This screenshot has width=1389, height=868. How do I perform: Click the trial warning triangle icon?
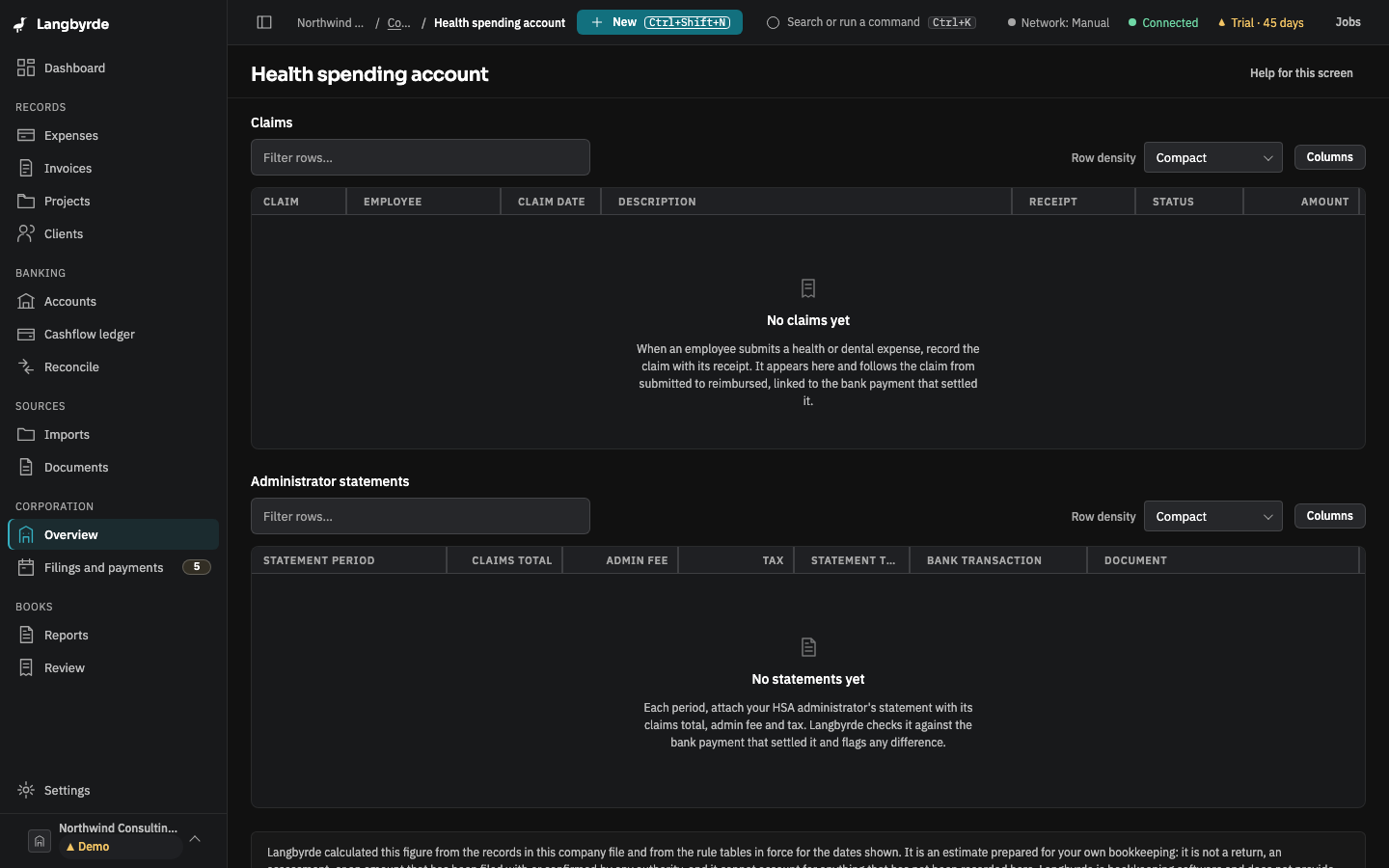point(1222,22)
